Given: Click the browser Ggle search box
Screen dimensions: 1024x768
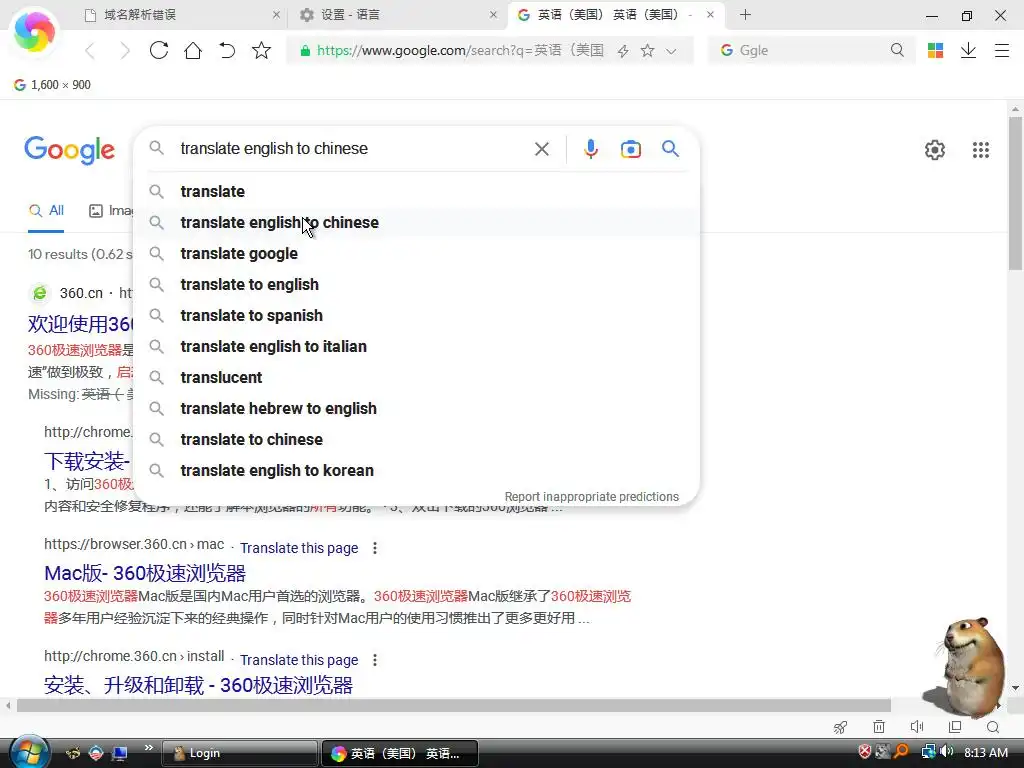Looking at the screenshot, I should [811, 50].
